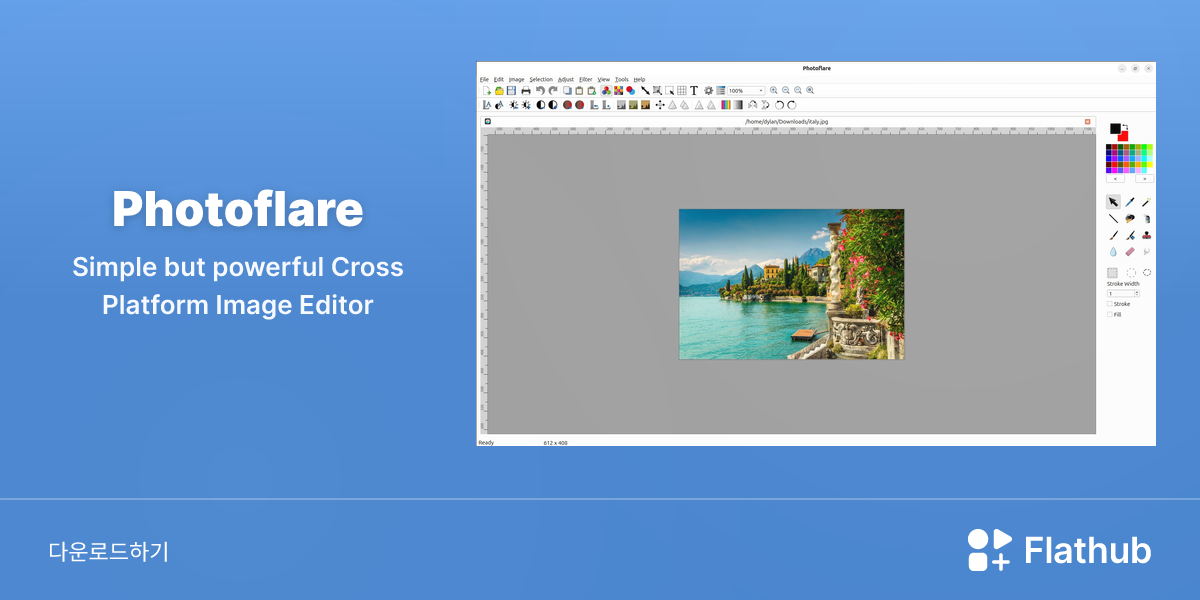Viewport: 1200px width, 600px height.
Task: Enable the Fill checkbox
Action: (x=1110, y=314)
